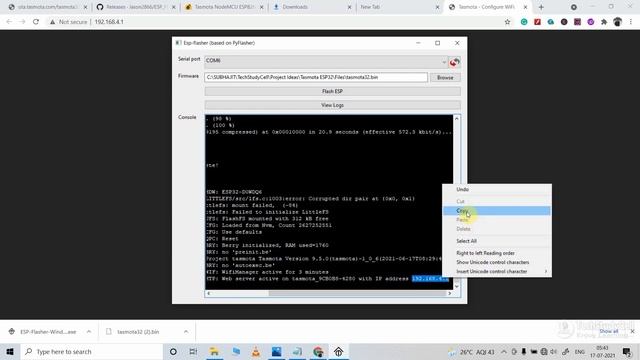Screen dimensions: 640x360
Task: Open a new browser tab with plus
Action: click(541, 7)
